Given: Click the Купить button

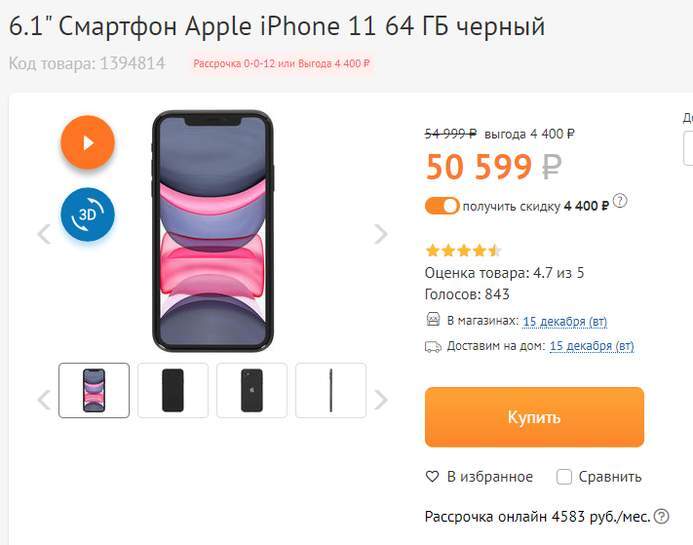Looking at the screenshot, I should 534,417.
